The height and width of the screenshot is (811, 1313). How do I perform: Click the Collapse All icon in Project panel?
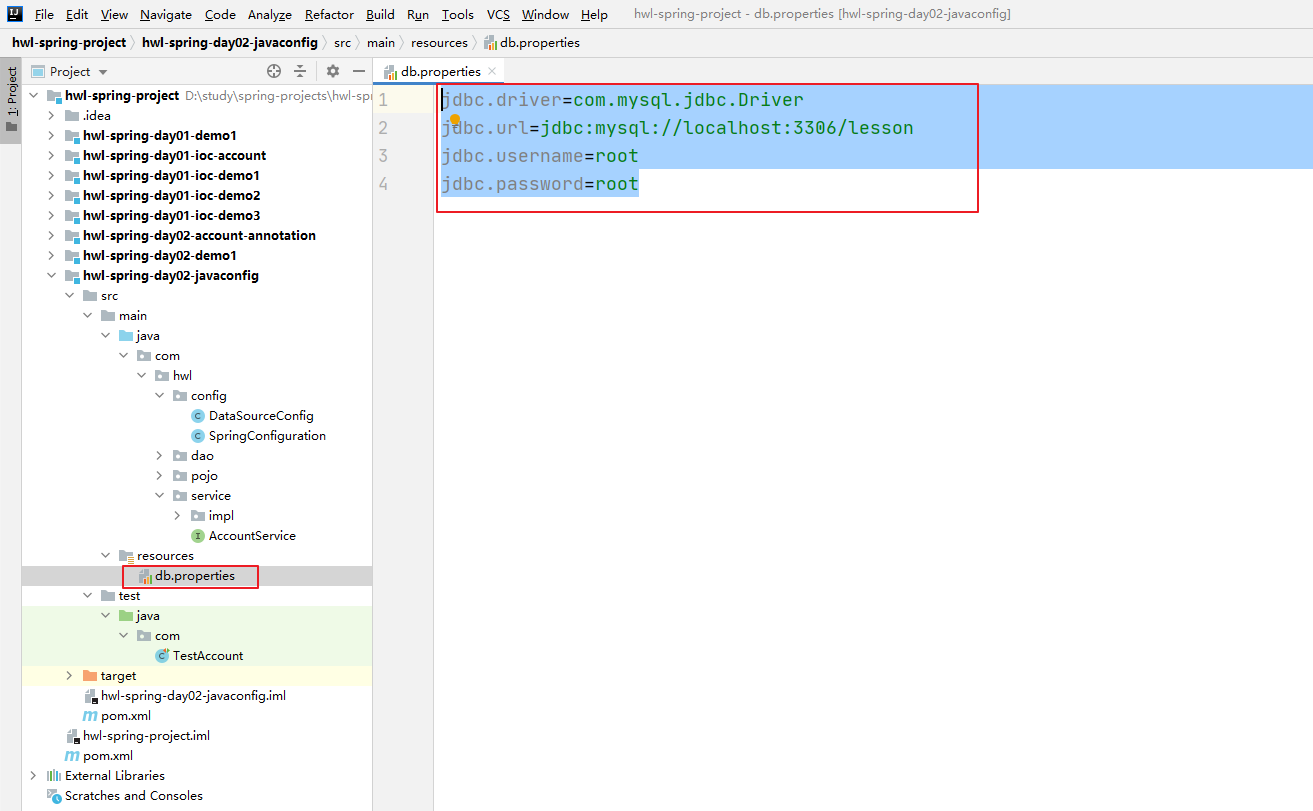[x=300, y=71]
